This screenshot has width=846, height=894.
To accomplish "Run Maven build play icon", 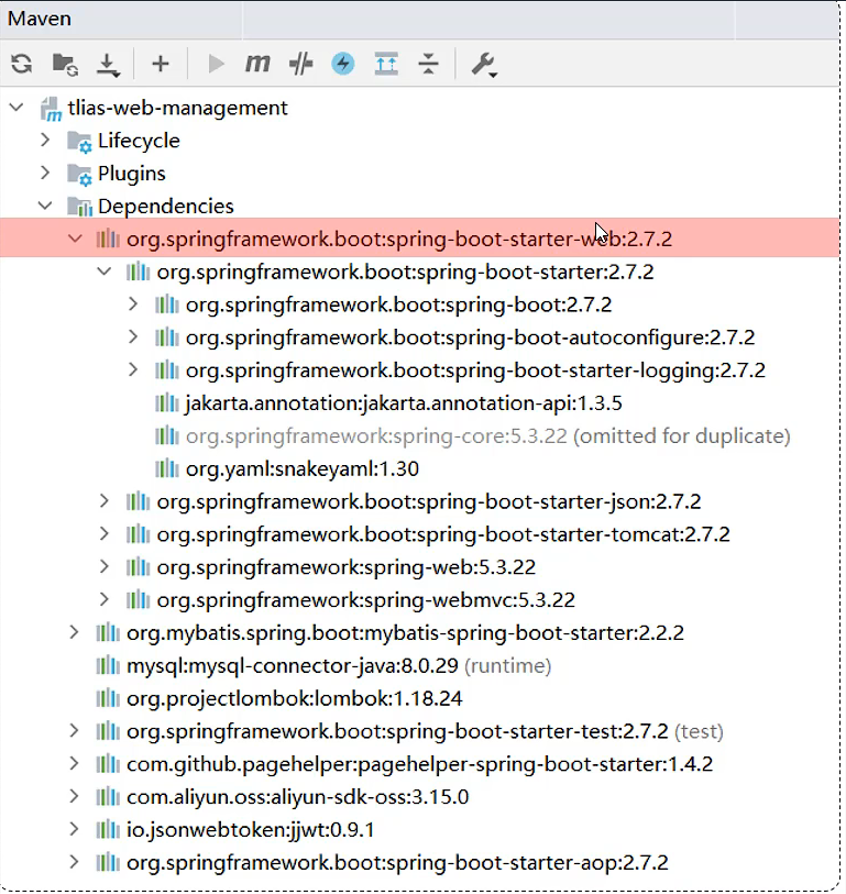I will click(215, 63).
